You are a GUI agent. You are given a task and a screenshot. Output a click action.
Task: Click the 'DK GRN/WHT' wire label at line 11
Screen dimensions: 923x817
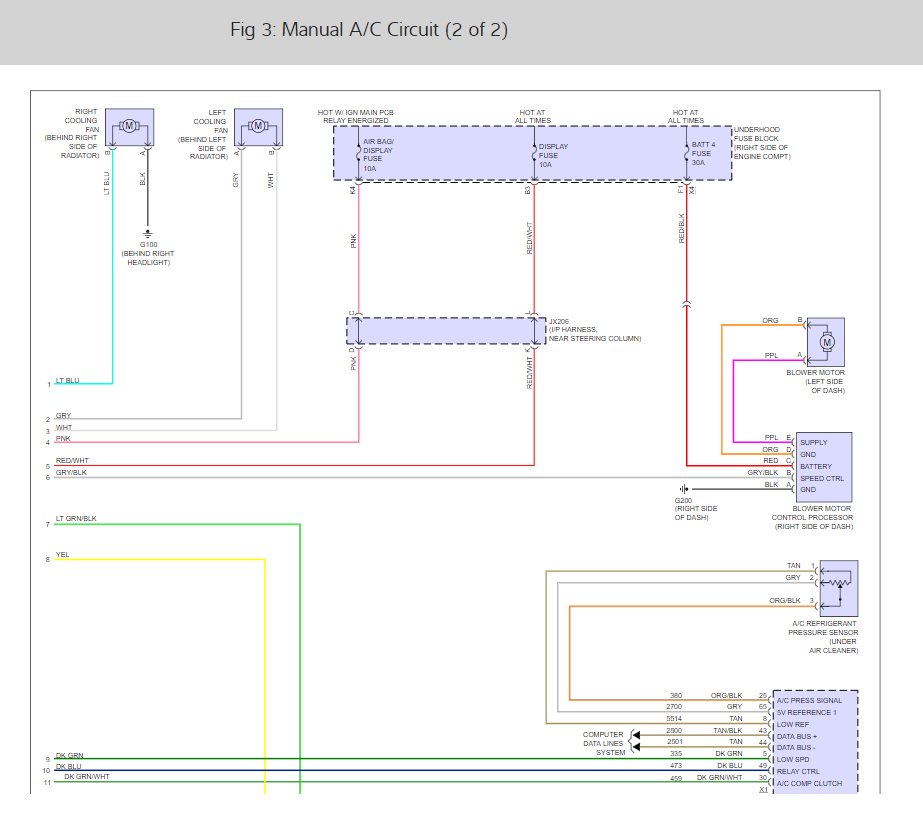click(87, 776)
